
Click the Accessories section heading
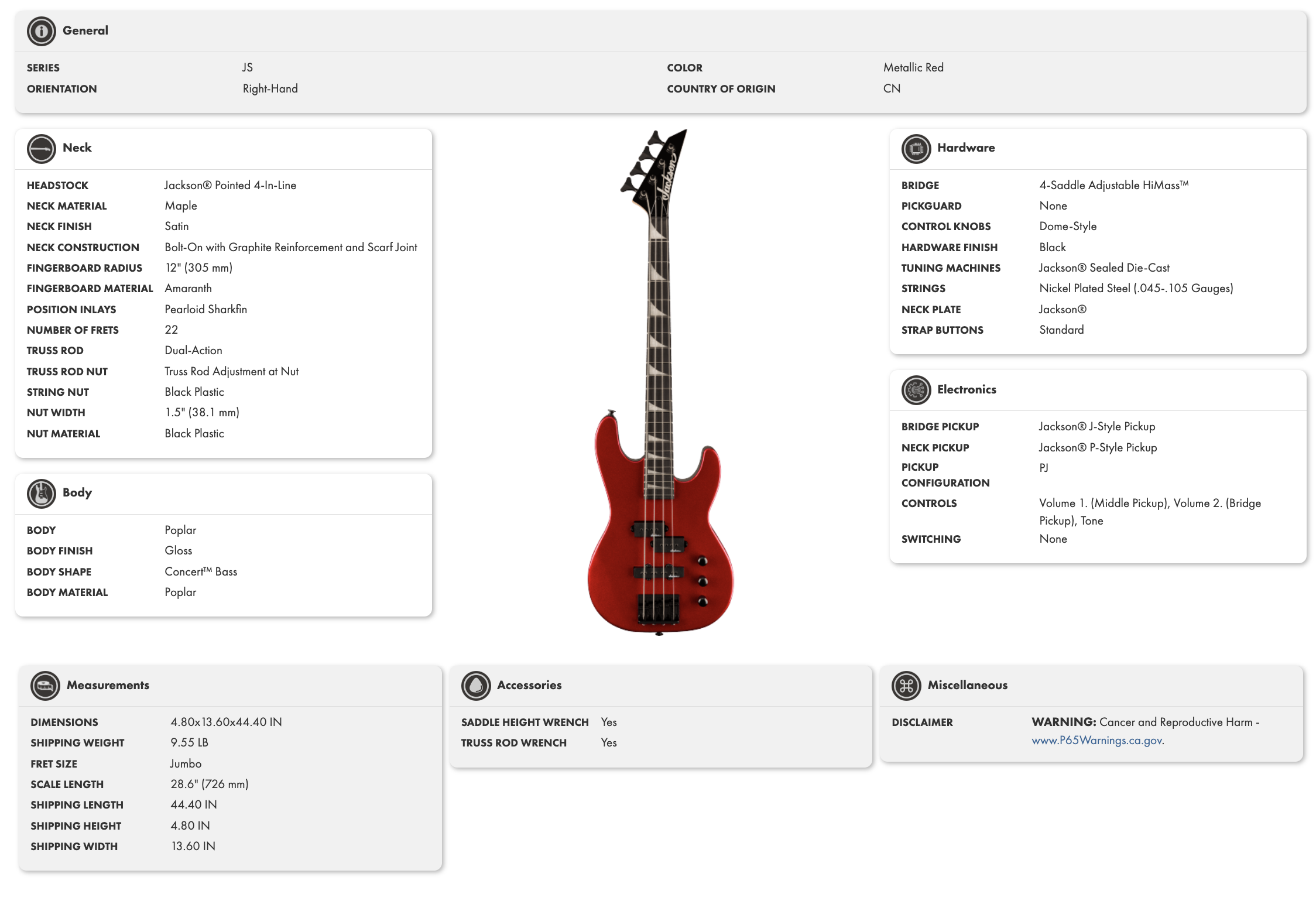529,685
